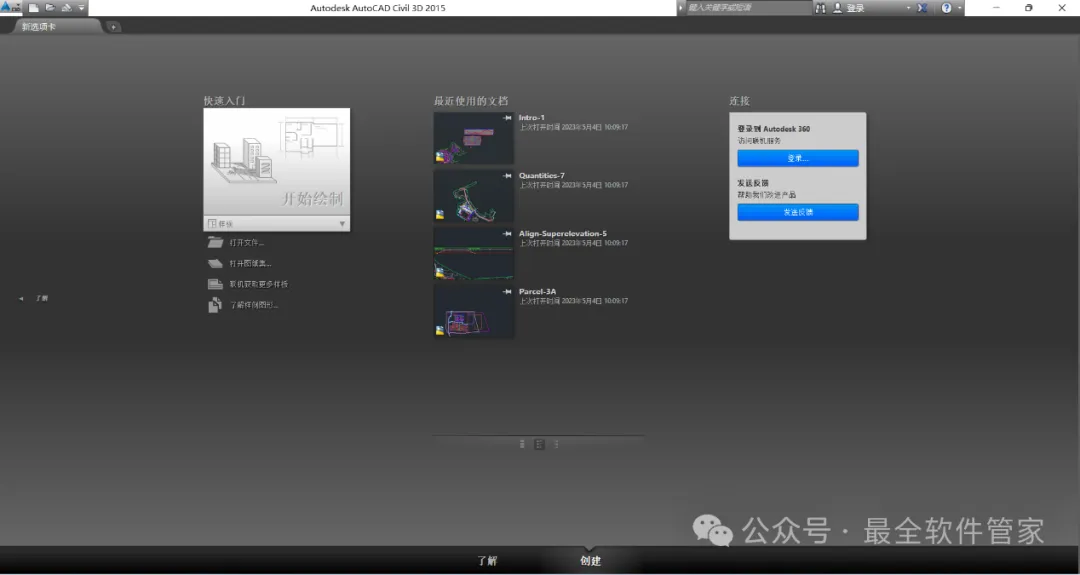1080x575 pixels.
Task: Click the Intro-1 file name
Action: [532, 118]
